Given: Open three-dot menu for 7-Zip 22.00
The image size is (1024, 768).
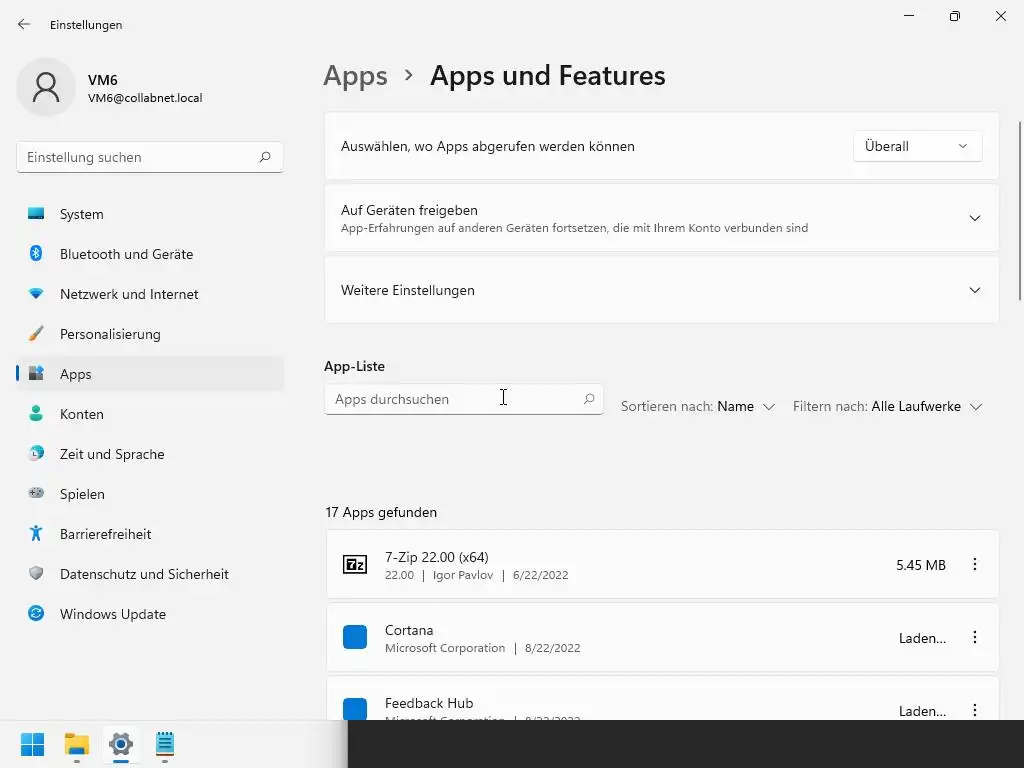Looking at the screenshot, I should click(975, 565).
